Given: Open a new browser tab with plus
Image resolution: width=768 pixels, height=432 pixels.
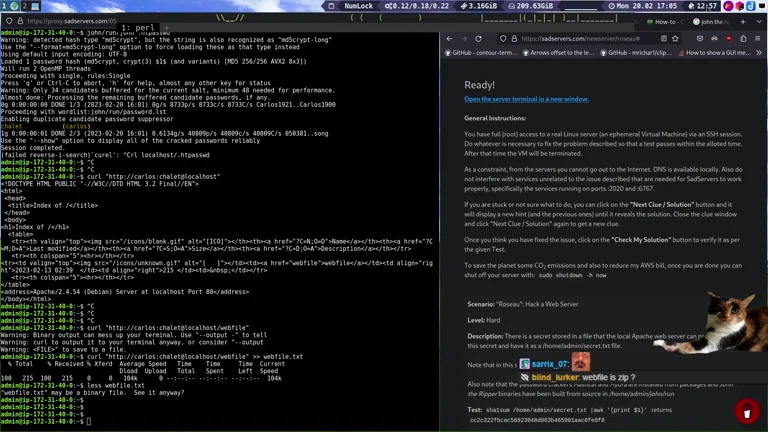Looking at the screenshot, I should click(x=743, y=22).
